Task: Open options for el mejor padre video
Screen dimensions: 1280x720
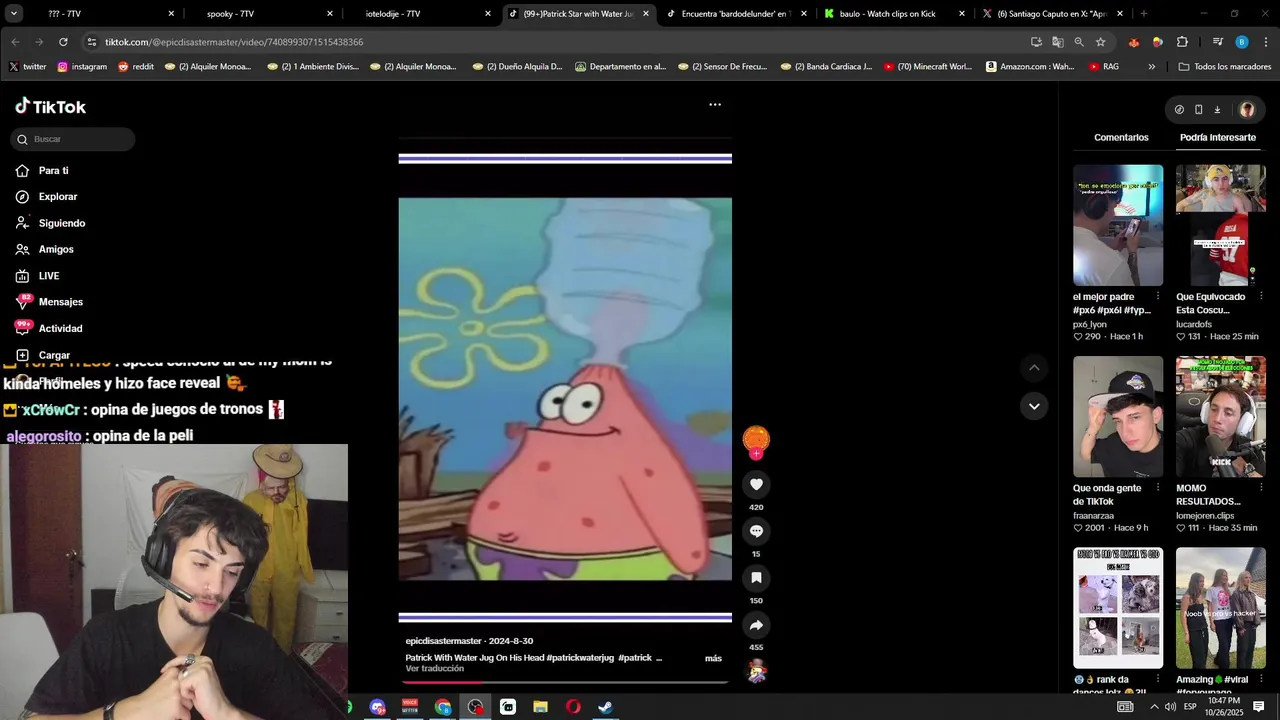Action: [1158, 297]
